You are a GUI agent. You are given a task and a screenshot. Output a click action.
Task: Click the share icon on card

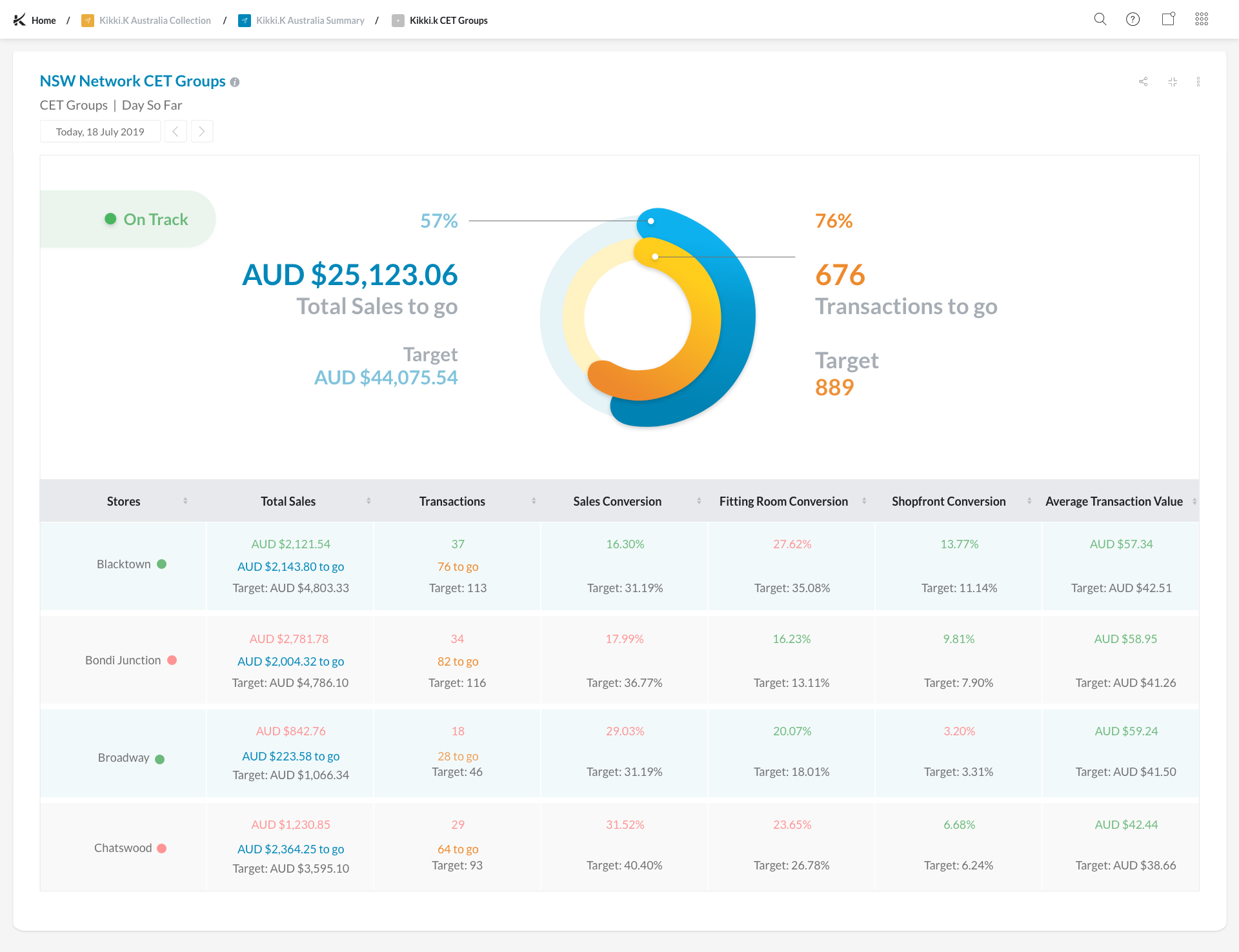1143,82
